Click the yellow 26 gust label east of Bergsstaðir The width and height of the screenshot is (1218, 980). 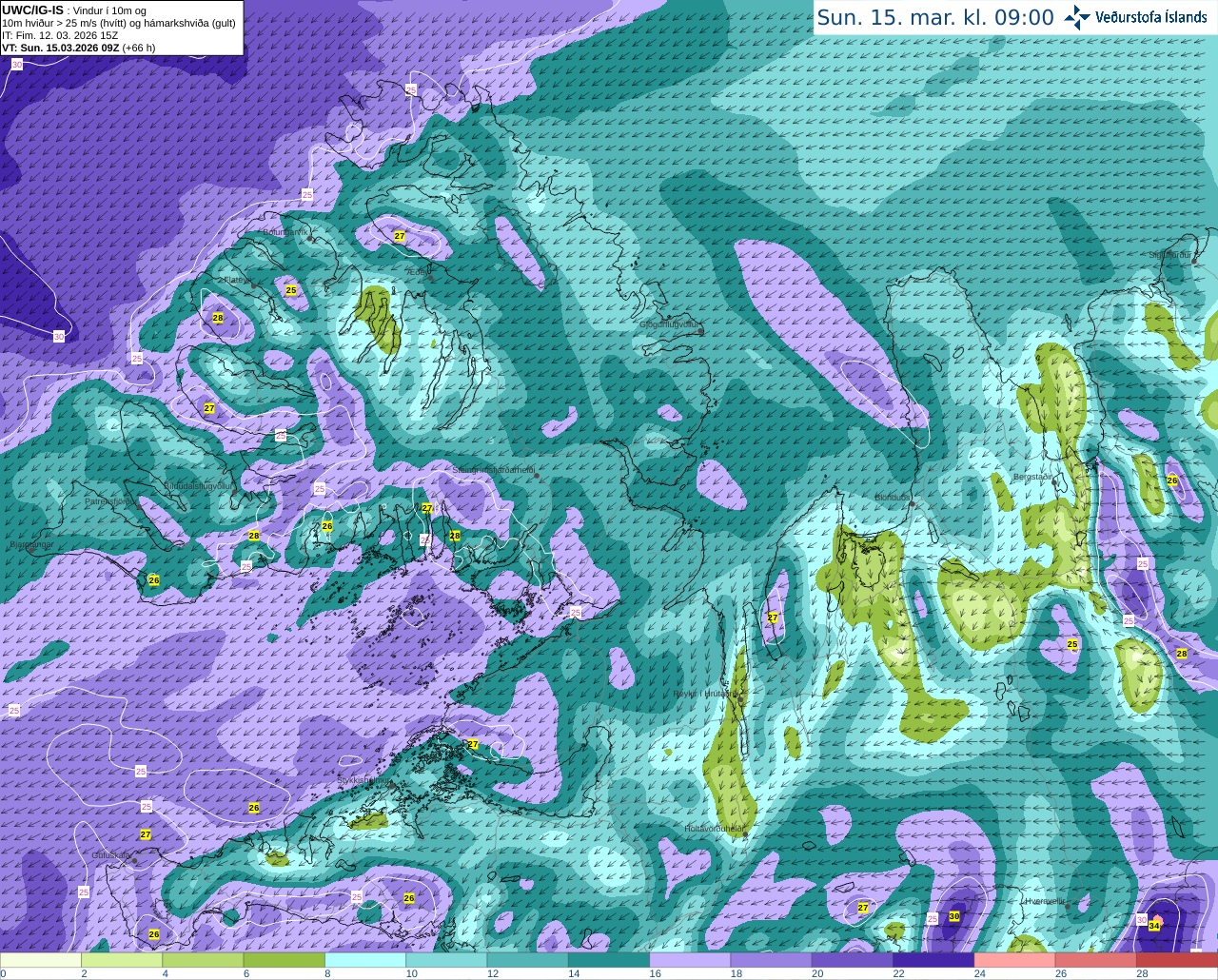1172,481
